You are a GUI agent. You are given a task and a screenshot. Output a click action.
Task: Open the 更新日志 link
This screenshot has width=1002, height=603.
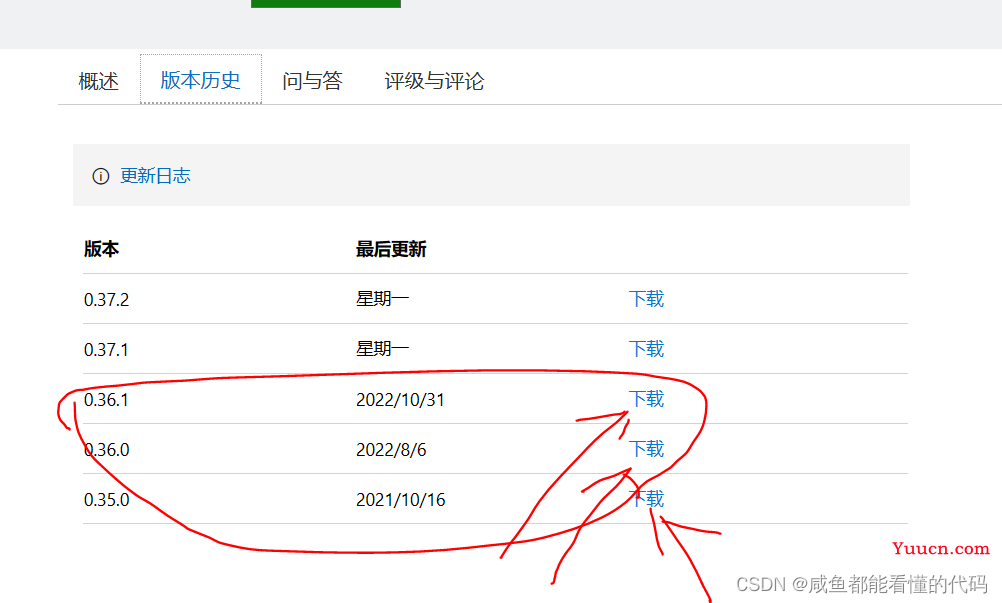pos(155,176)
